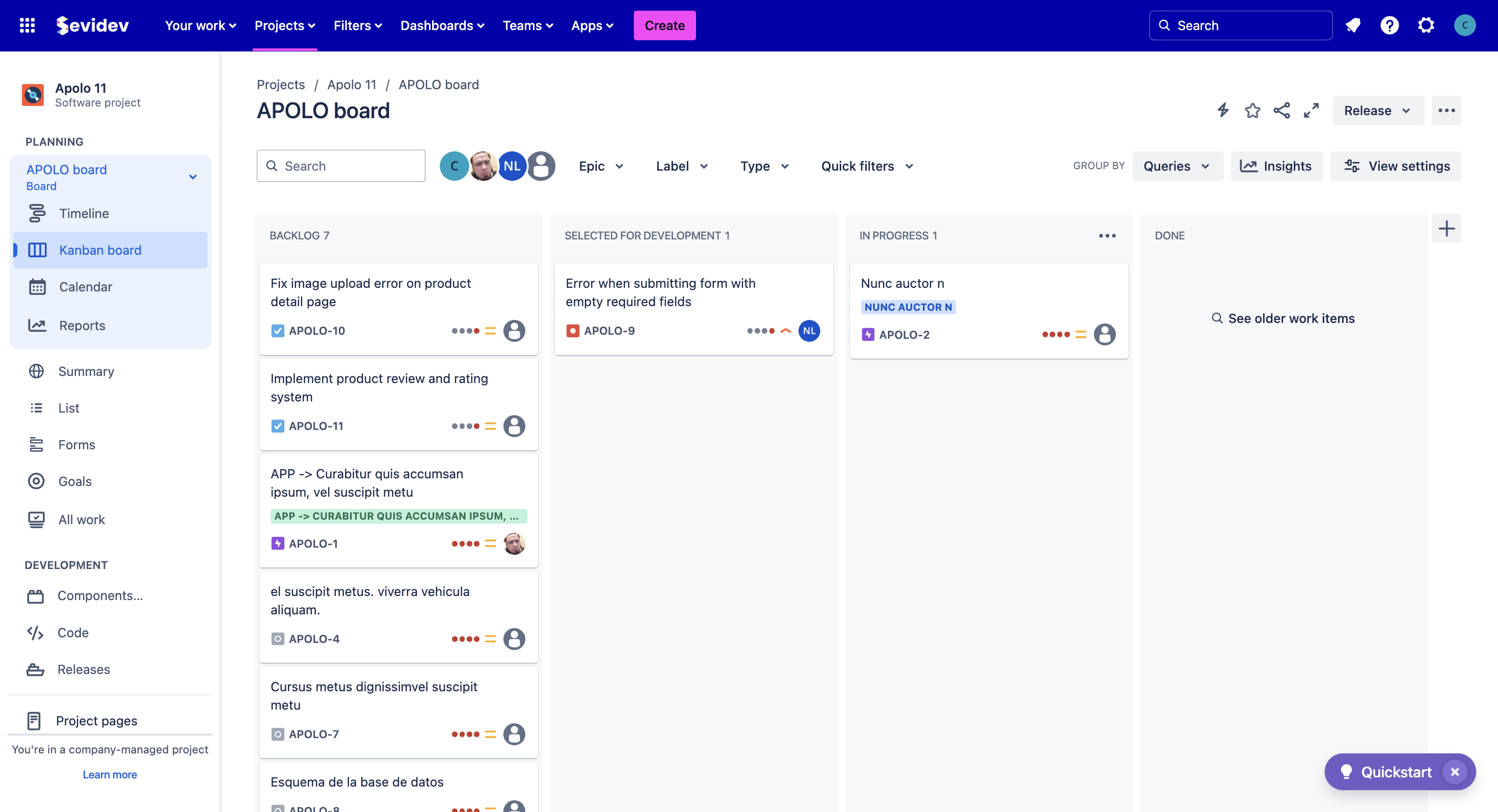Filter by avatar C assignee
The width and height of the screenshot is (1498, 812).
pos(454,166)
